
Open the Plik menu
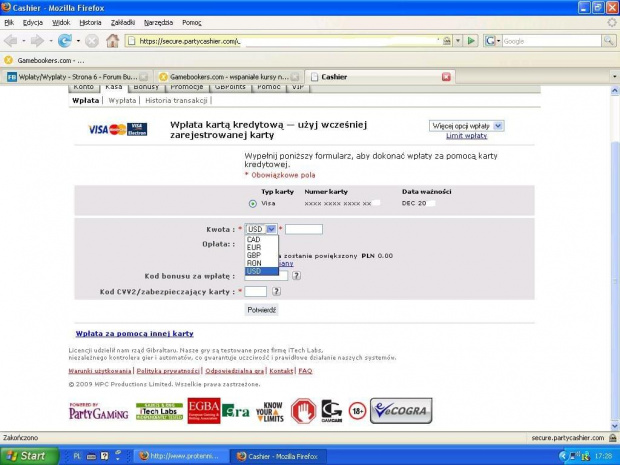(x=9, y=23)
